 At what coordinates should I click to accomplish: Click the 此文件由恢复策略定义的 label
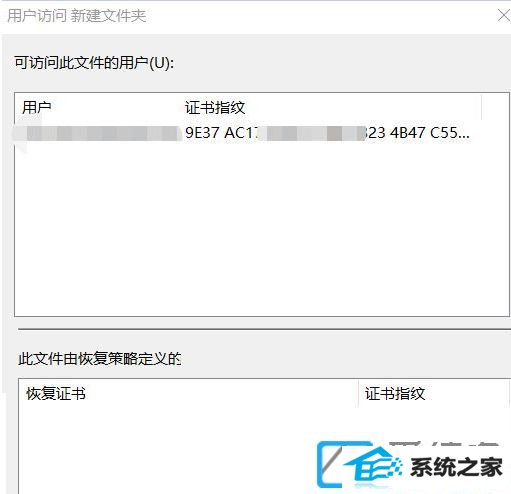99,359
